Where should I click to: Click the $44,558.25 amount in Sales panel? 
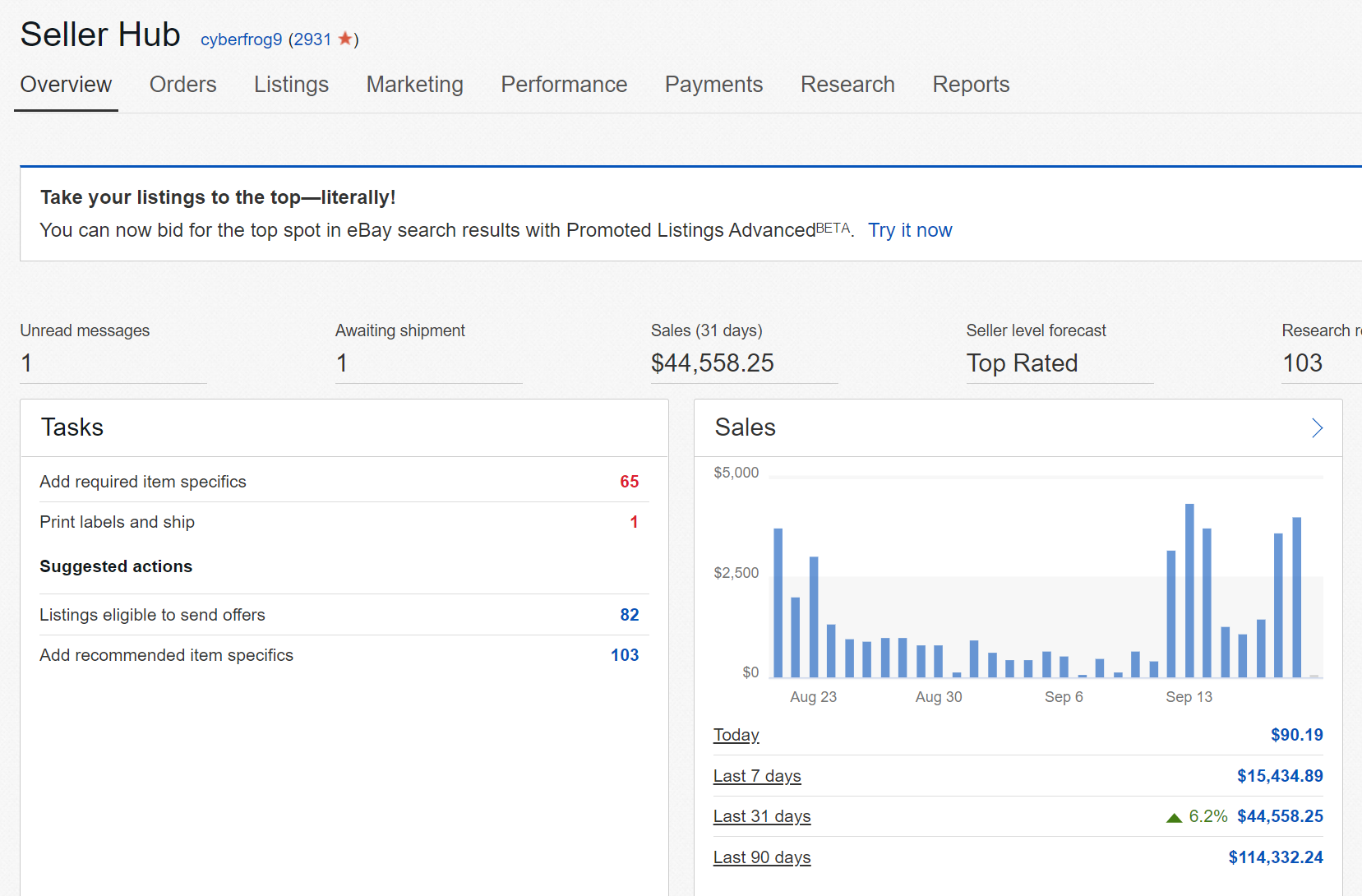(1280, 816)
